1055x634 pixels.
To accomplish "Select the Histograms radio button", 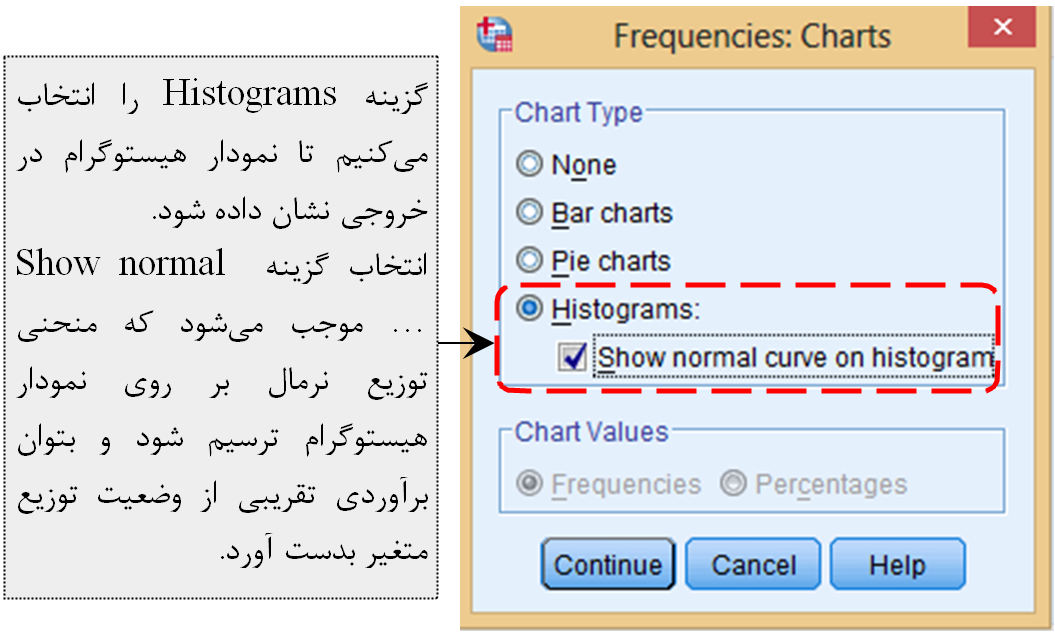I will tap(529, 308).
